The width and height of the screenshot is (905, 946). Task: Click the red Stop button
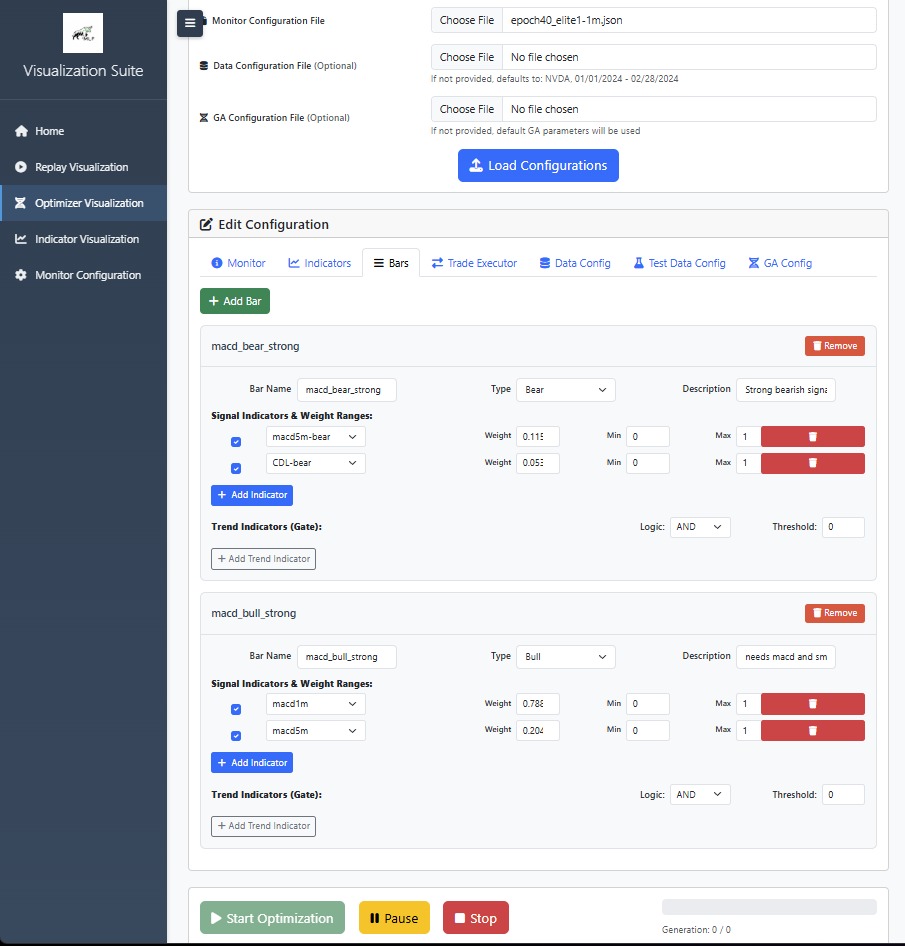475,918
